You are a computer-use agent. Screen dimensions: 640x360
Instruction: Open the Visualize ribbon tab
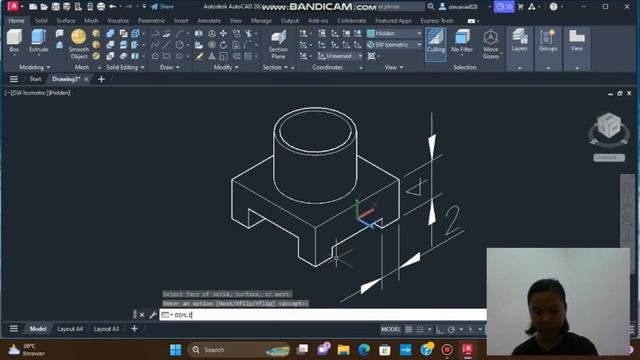click(118, 20)
